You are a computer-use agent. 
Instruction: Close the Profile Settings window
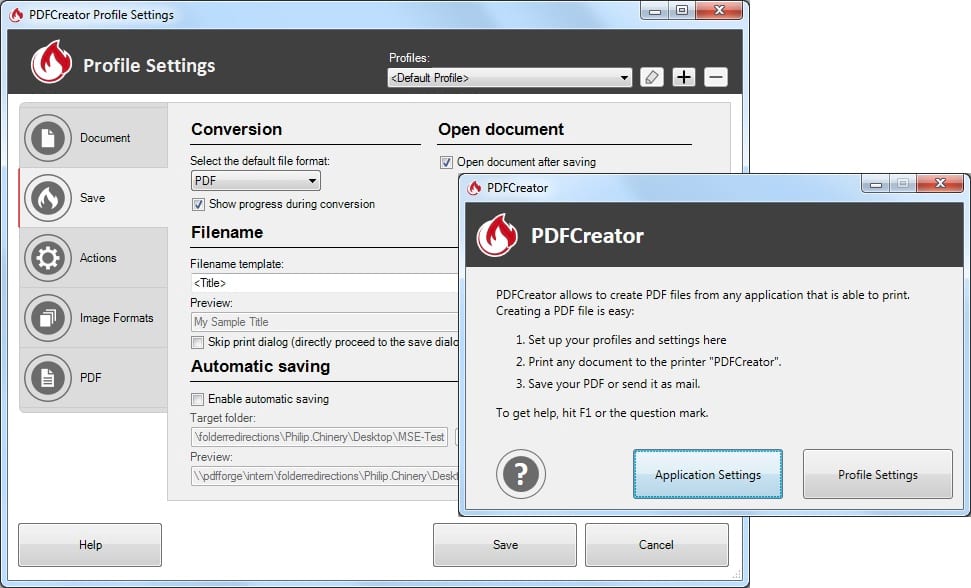[x=719, y=10]
